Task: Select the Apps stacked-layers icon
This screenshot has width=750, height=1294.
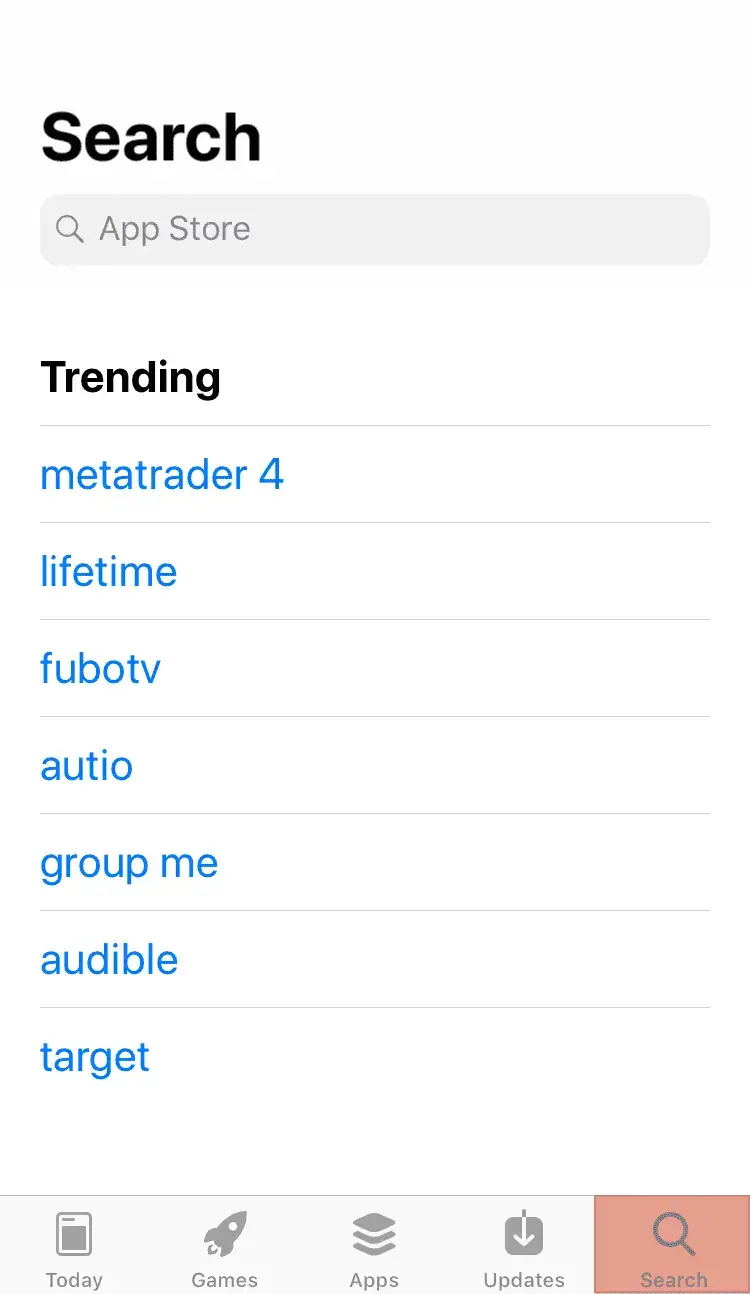Action: (x=374, y=1234)
